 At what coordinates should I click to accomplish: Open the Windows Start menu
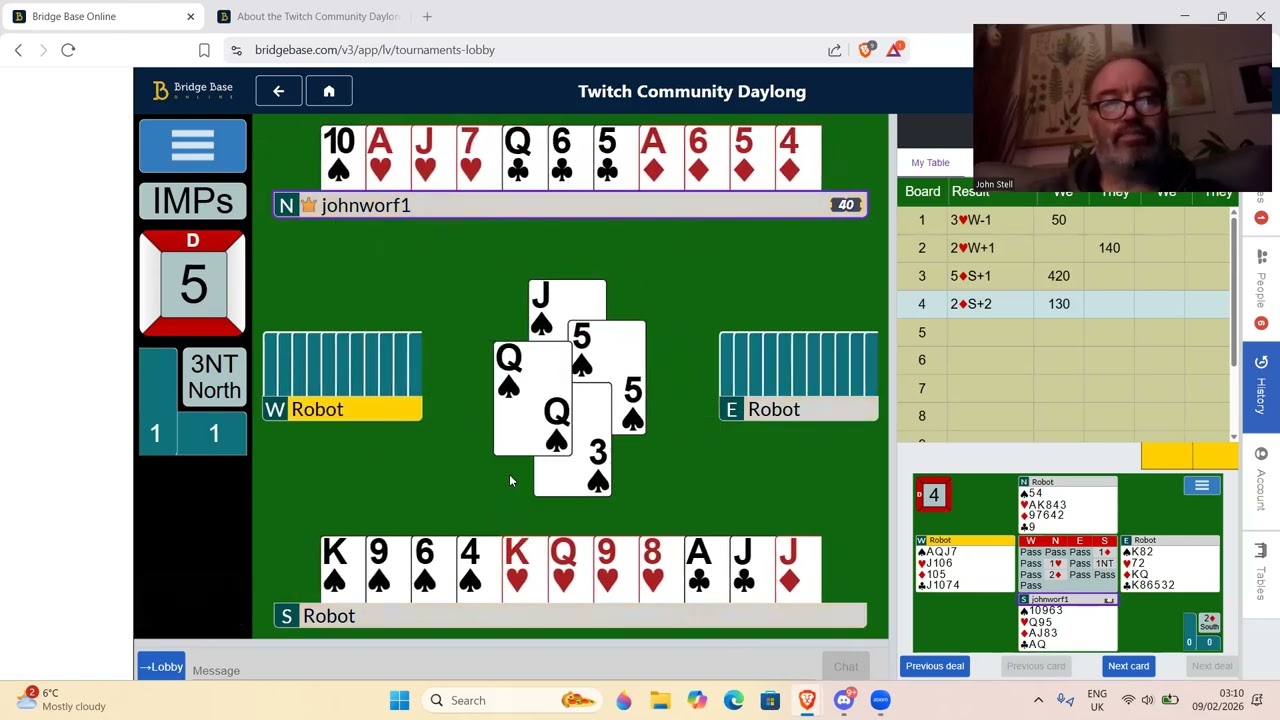coord(400,700)
